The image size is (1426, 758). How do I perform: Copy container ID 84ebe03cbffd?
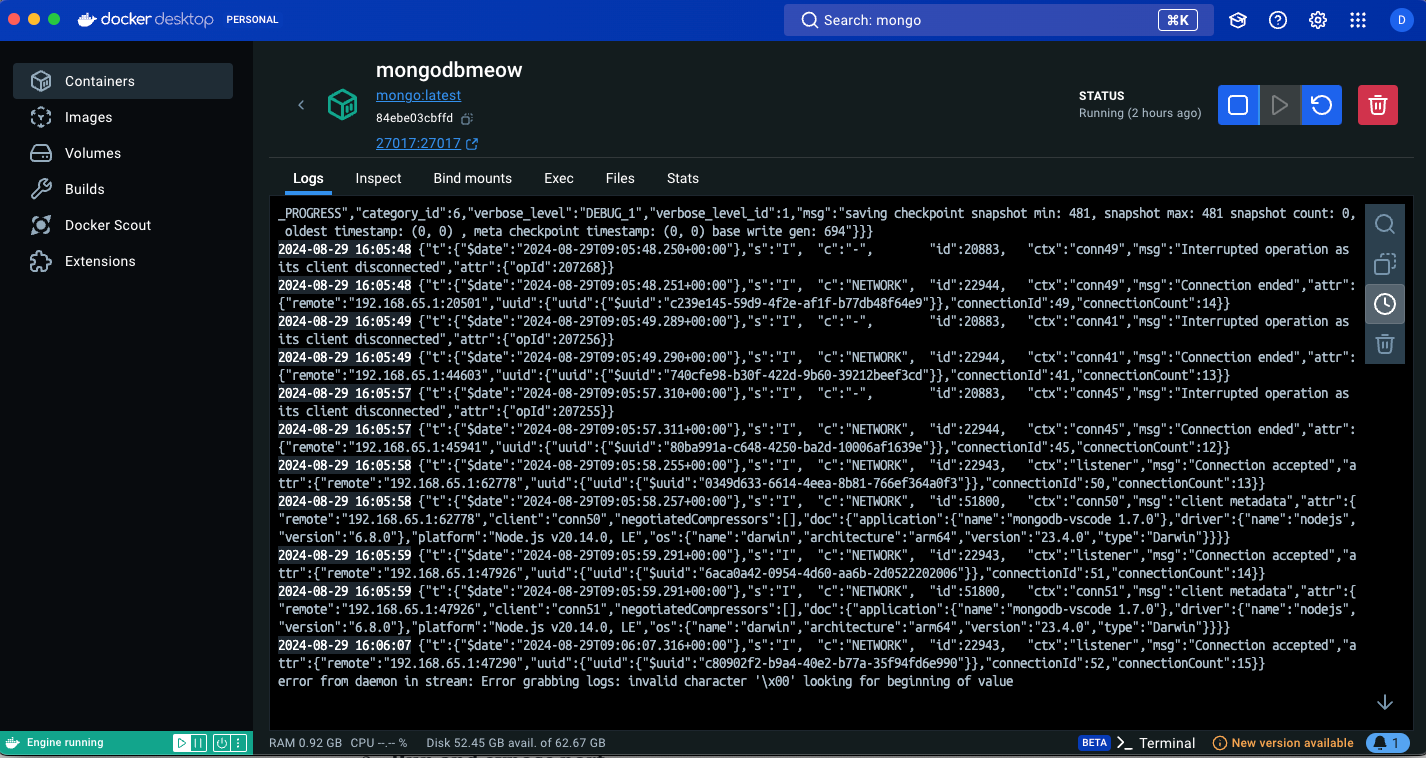pos(467,119)
